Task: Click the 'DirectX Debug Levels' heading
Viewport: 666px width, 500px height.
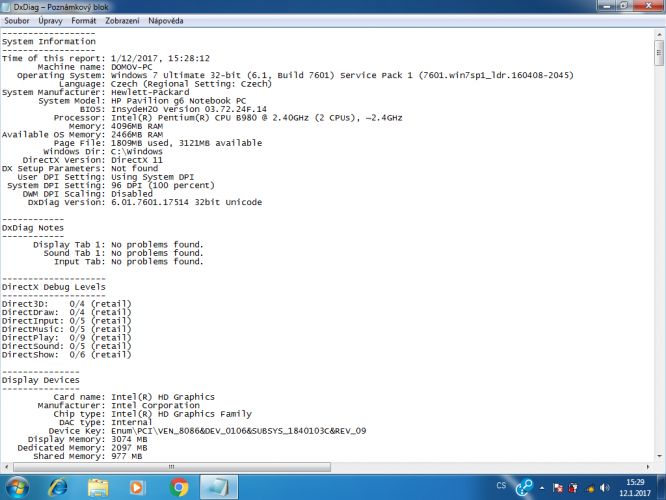Action: pos(54,287)
